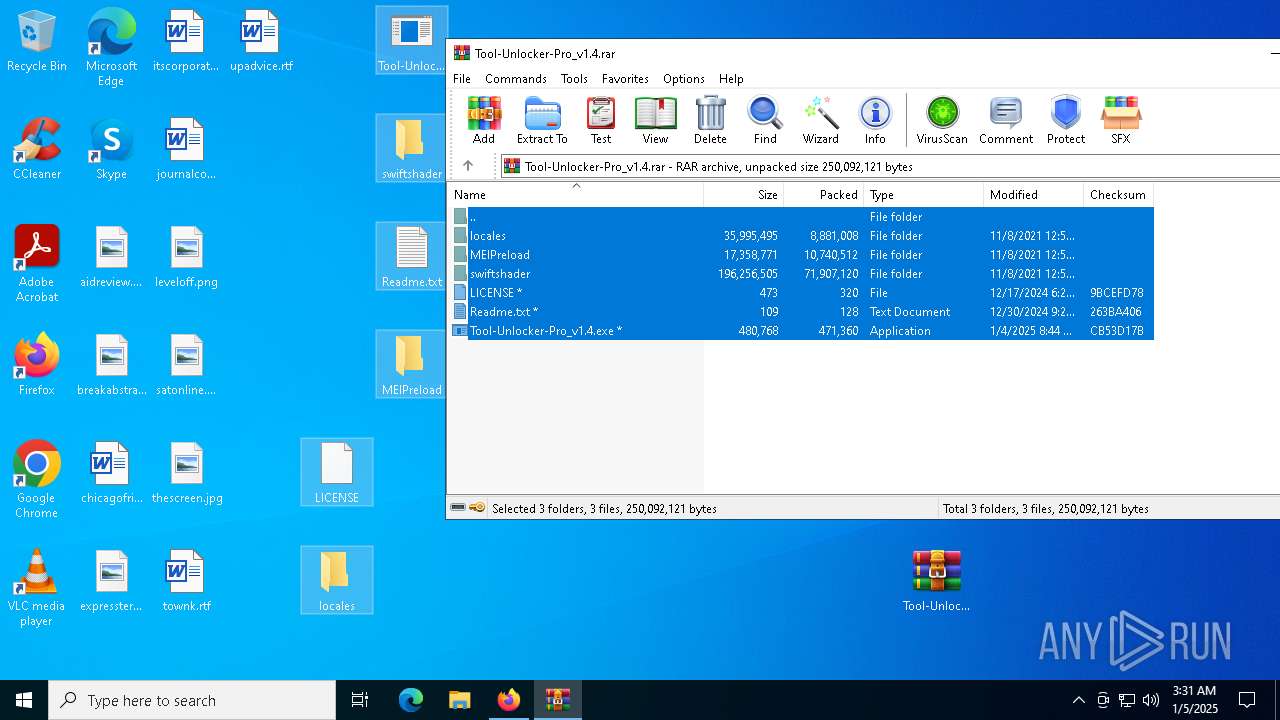This screenshot has height=720, width=1280.
Task: Select VLC media player desktop shortcut
Action: coord(37,588)
